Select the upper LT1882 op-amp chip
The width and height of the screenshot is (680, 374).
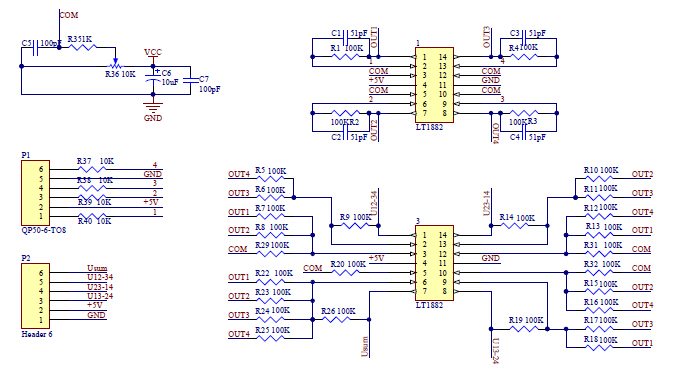[x=434, y=85]
